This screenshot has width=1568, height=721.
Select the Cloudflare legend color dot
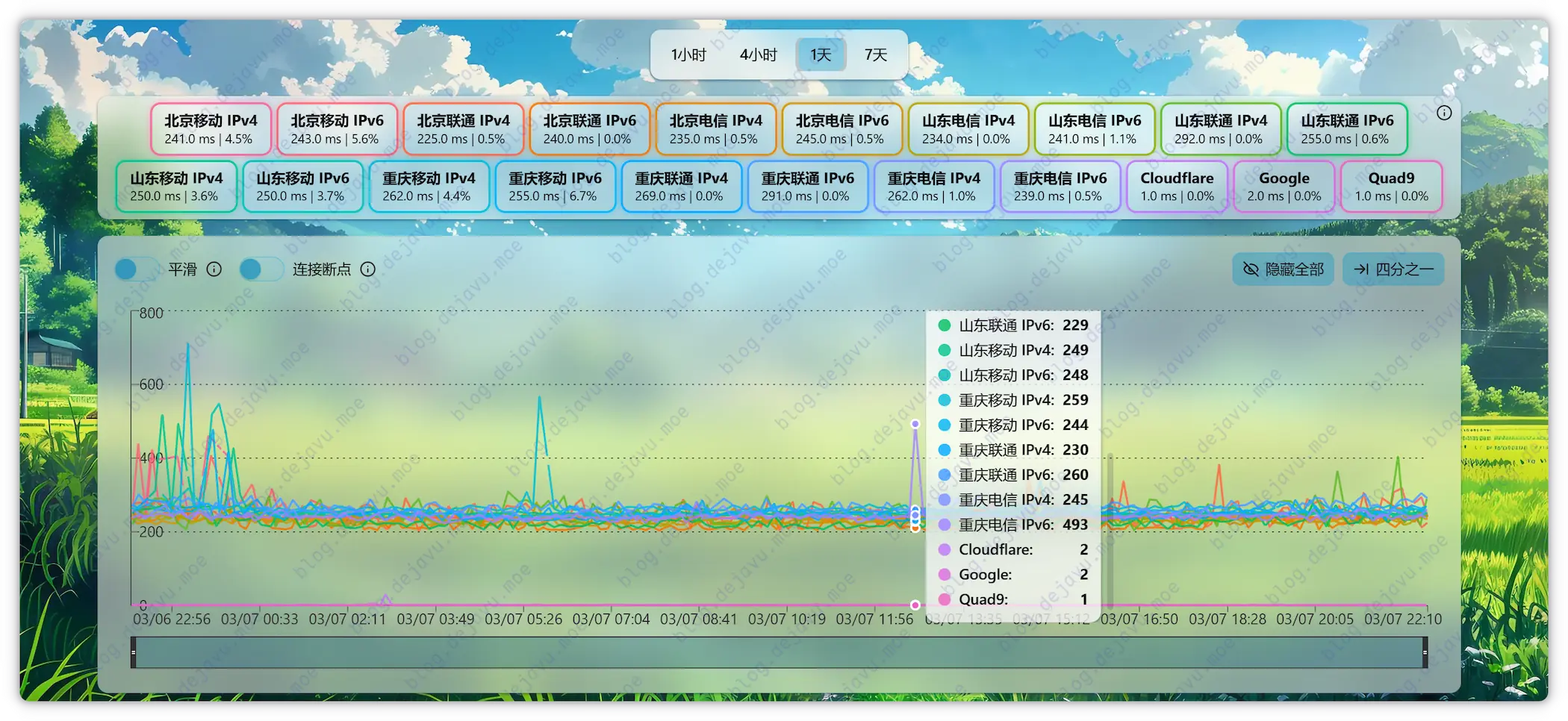(944, 549)
